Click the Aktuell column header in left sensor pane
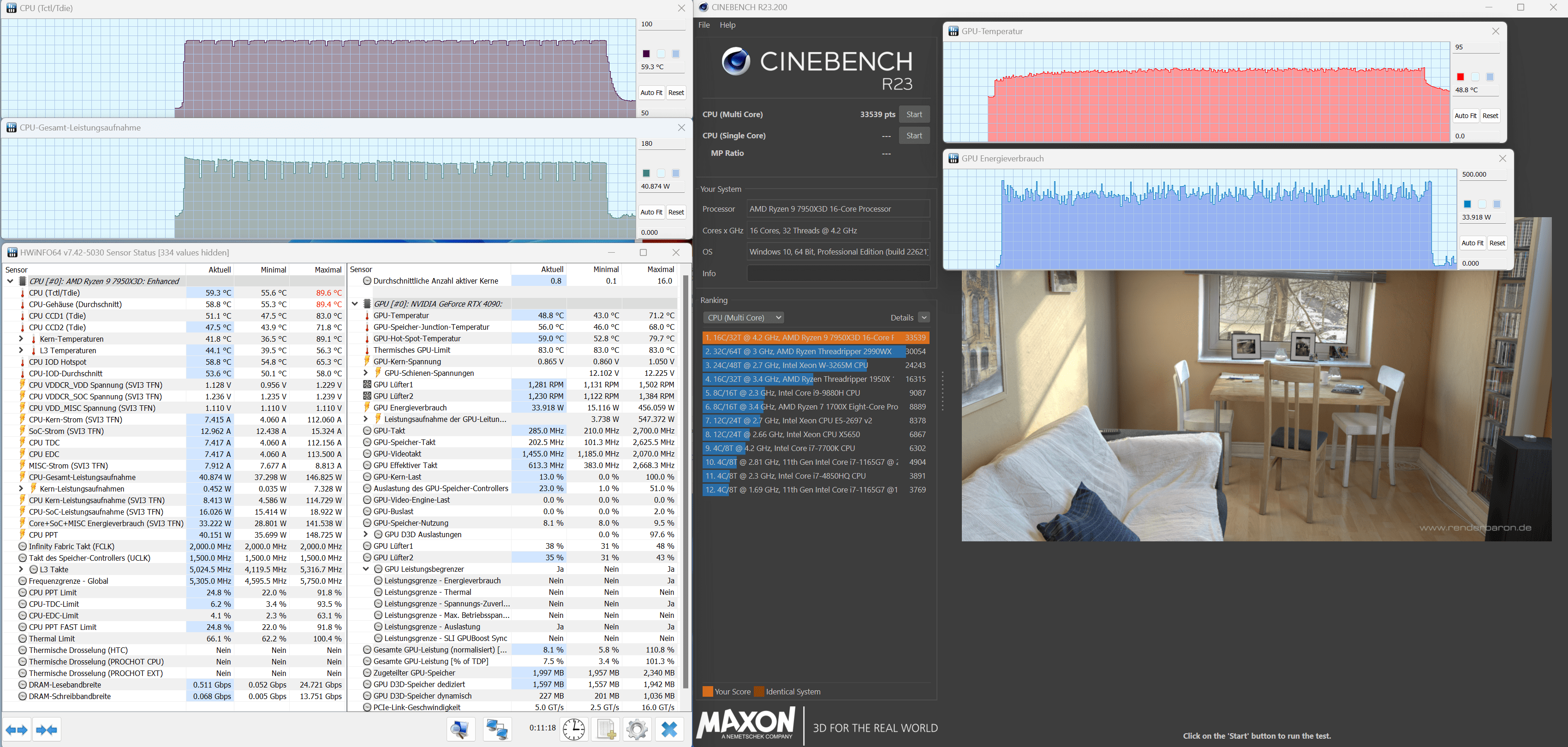 point(211,269)
